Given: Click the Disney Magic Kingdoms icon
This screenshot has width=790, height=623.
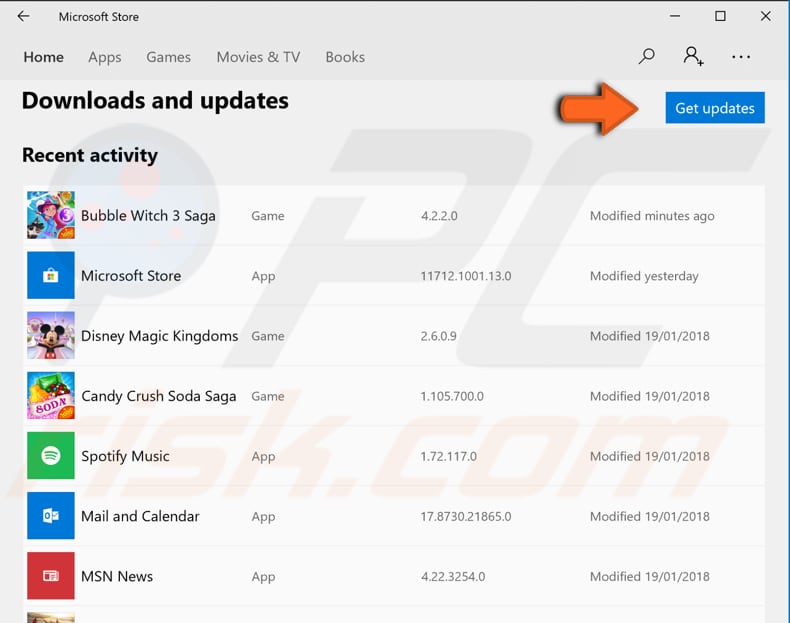Looking at the screenshot, I should click(x=51, y=335).
